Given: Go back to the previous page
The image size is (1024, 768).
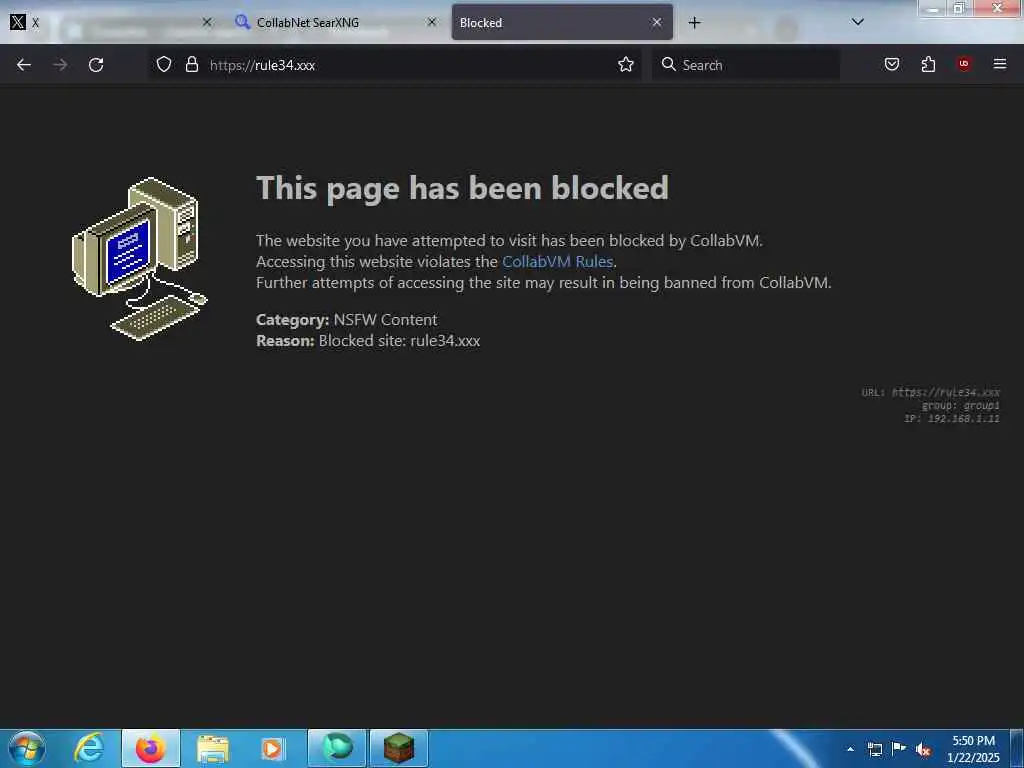Looking at the screenshot, I should pos(24,65).
